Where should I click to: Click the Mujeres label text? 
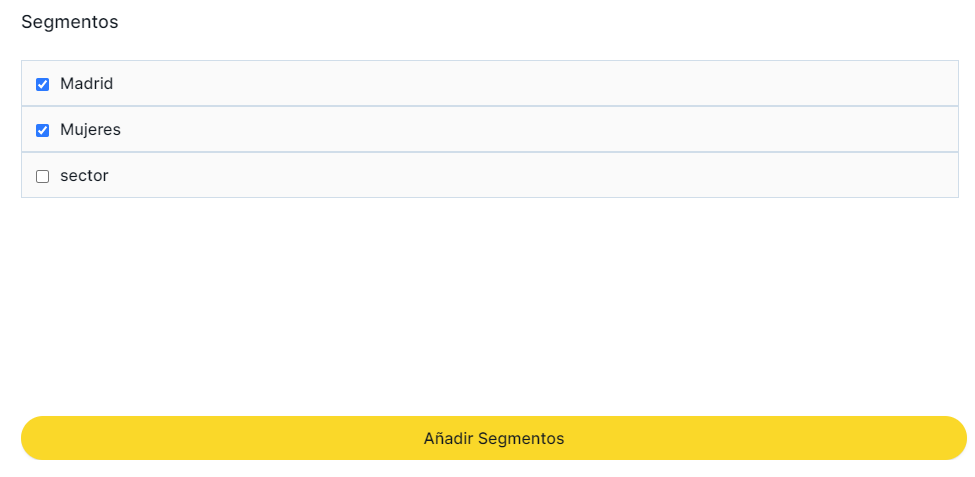(x=90, y=130)
